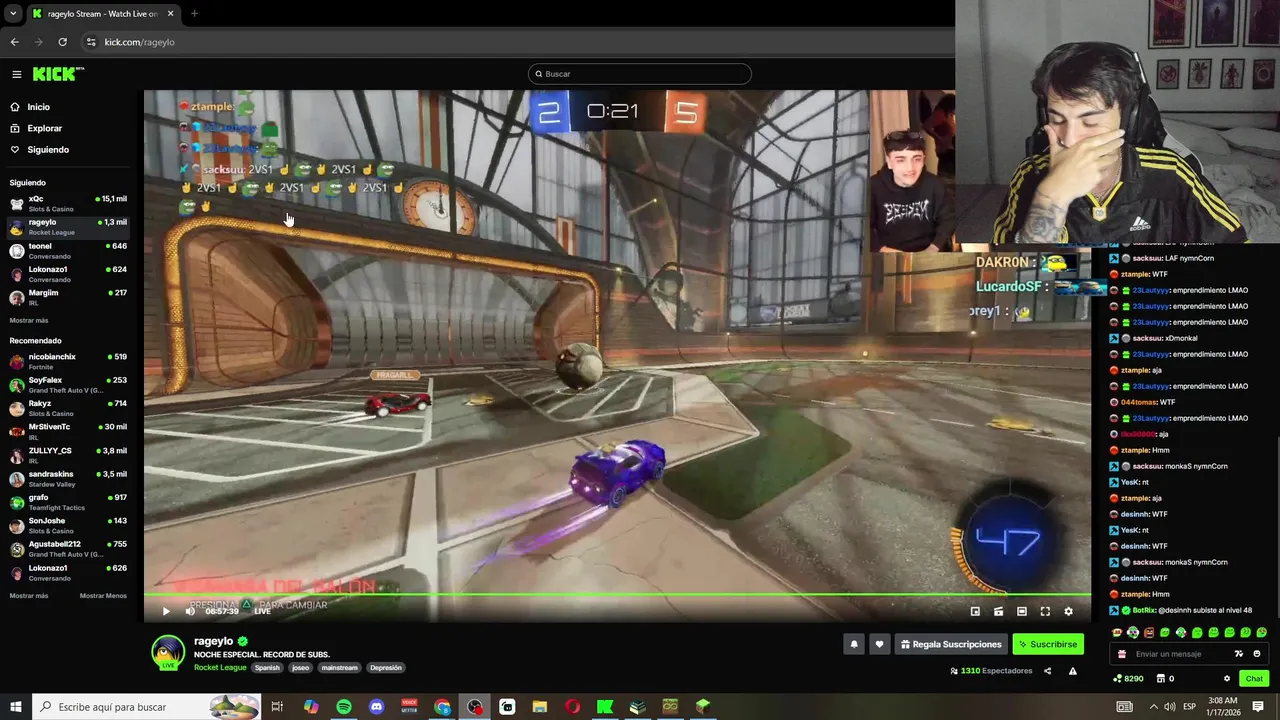Screen dimensions: 1280x720
Task: Open video player settings gear
Action: (1068, 611)
